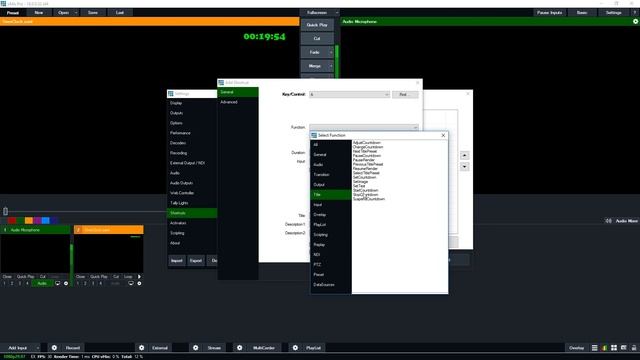The width and height of the screenshot is (640, 360).
Task: Toggle Loop on the orange title input
Action: (x=128, y=276)
